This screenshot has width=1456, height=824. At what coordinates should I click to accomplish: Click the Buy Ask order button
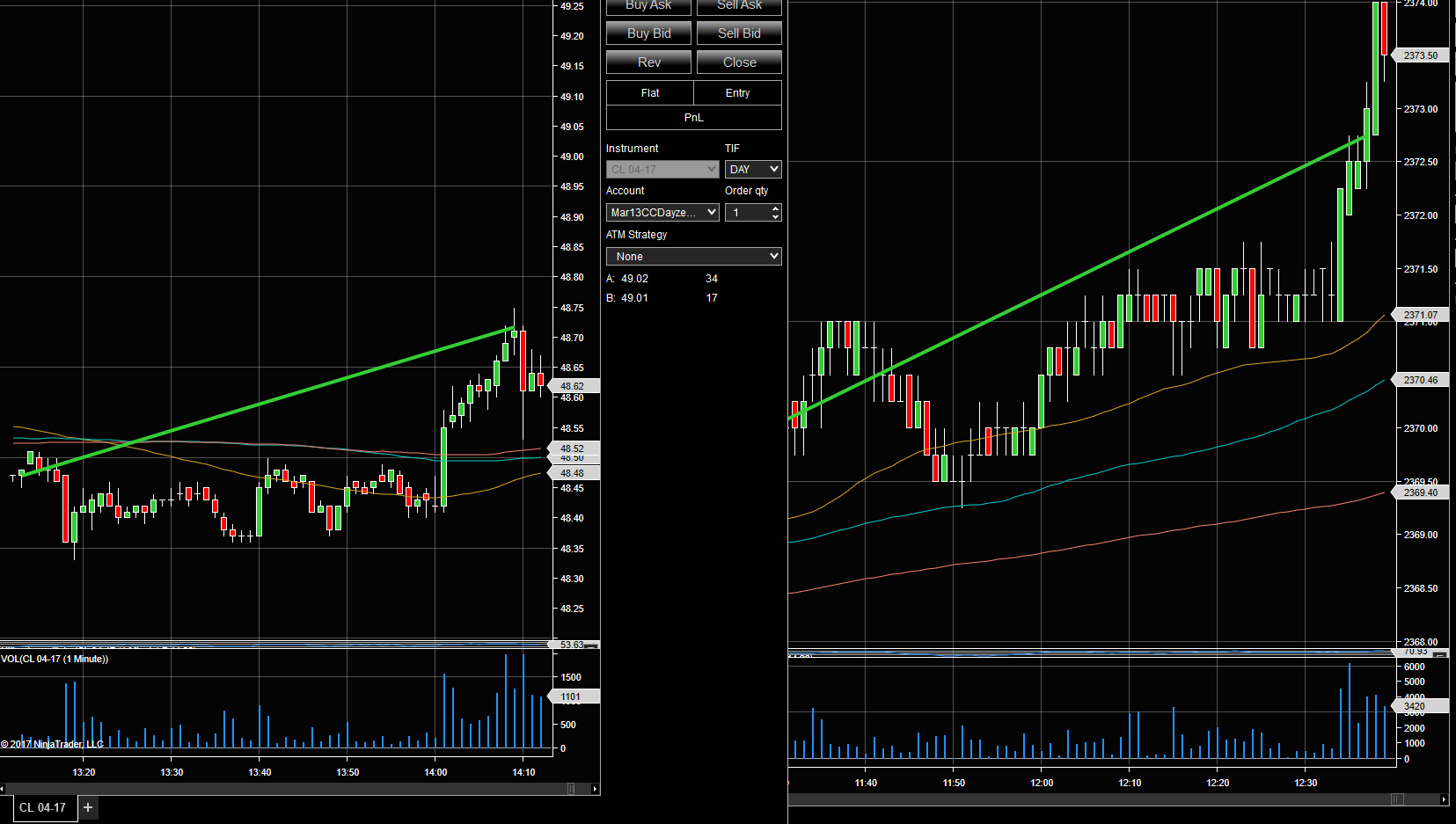[648, 6]
